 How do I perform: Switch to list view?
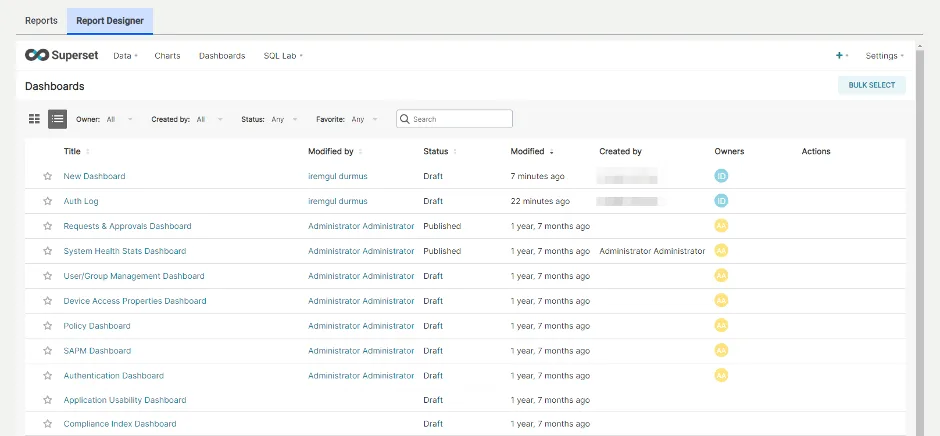tap(58, 119)
